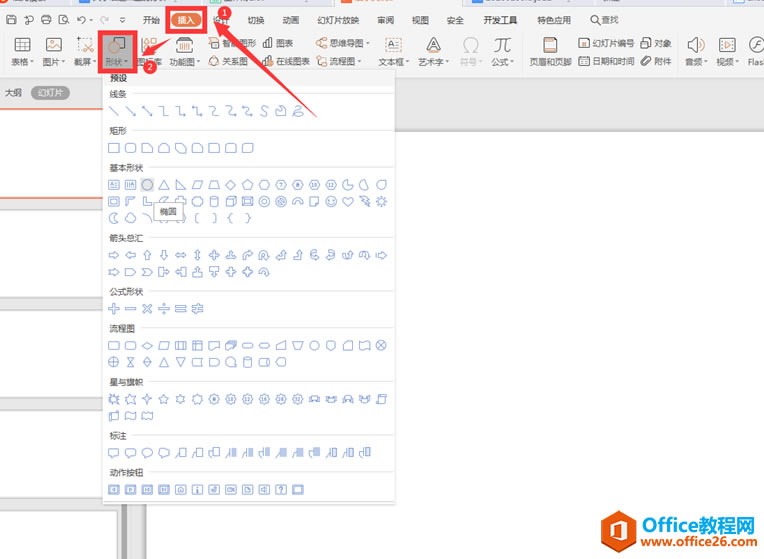
Task: Select the regular pentagon in basic shapes
Action: coord(248,185)
